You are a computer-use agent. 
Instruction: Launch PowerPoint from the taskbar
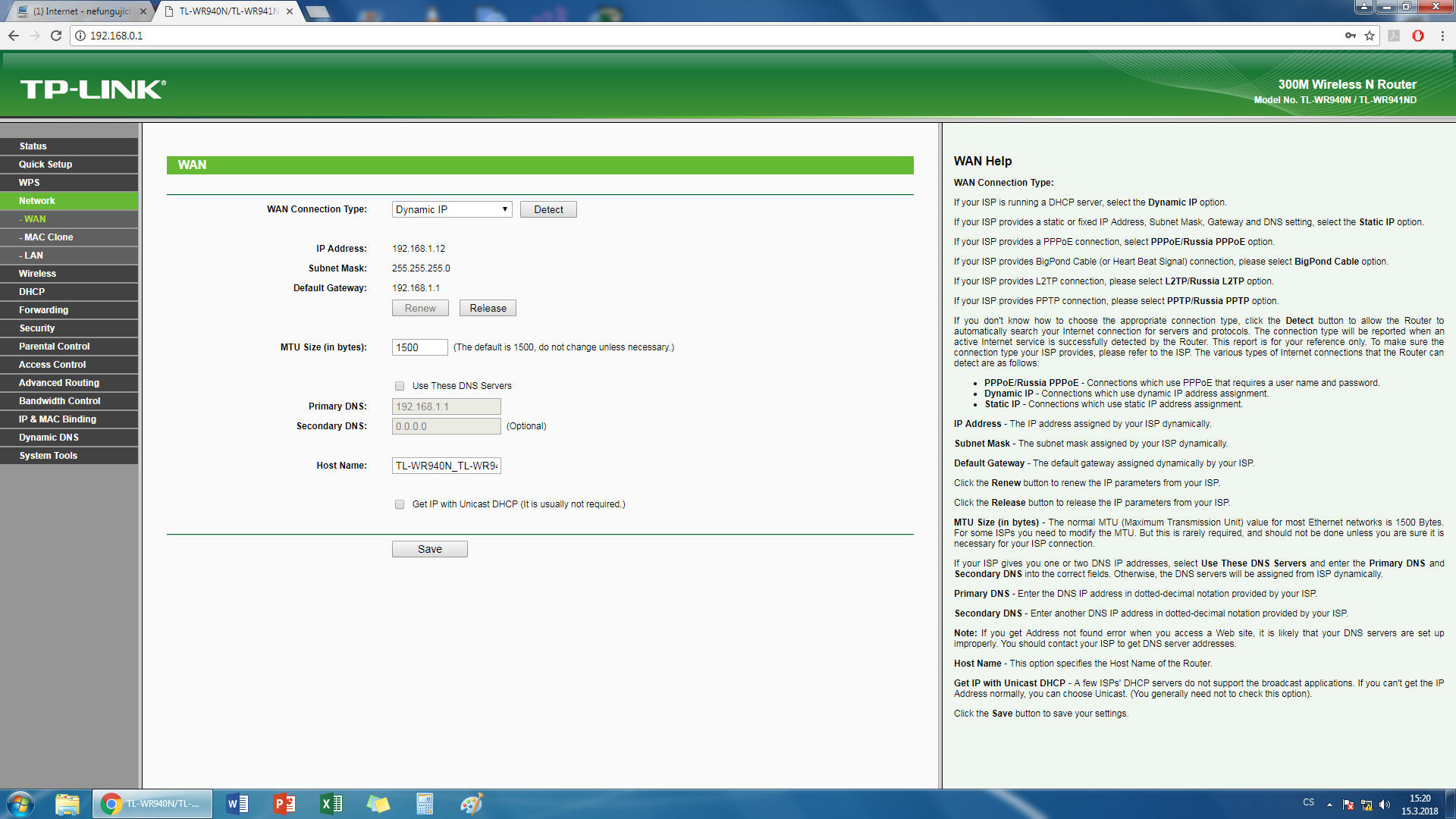click(x=284, y=804)
